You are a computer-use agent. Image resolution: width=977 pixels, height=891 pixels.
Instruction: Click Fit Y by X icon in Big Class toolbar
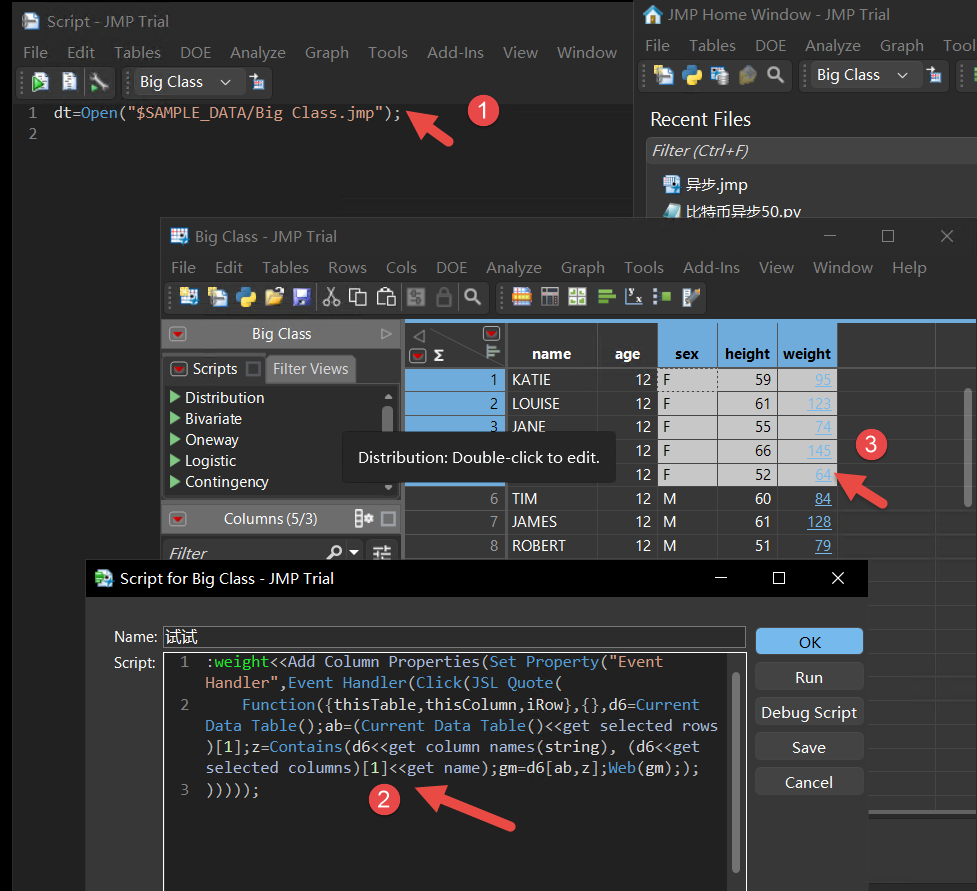coord(634,297)
